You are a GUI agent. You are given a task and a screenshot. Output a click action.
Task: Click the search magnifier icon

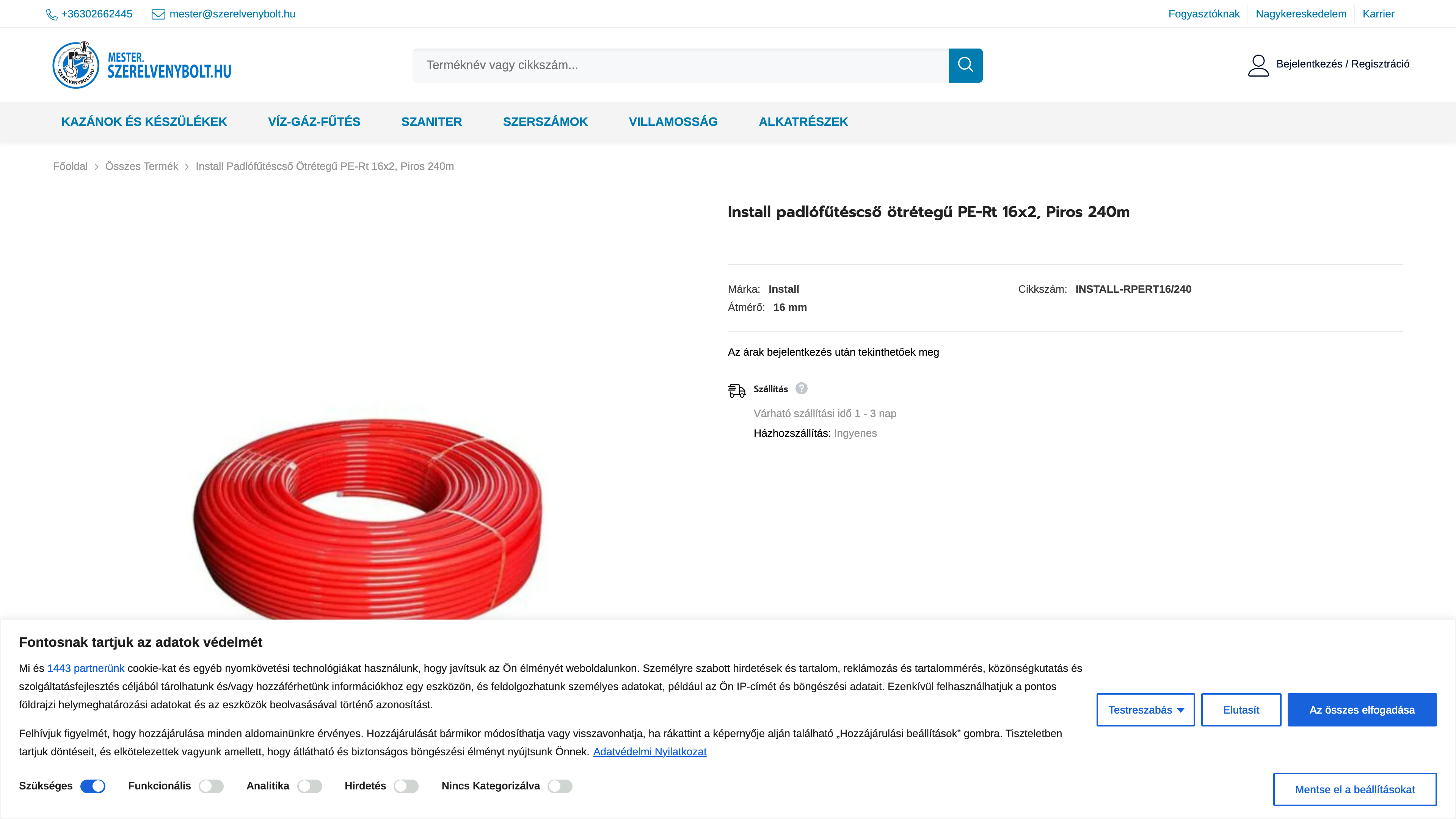click(x=965, y=65)
